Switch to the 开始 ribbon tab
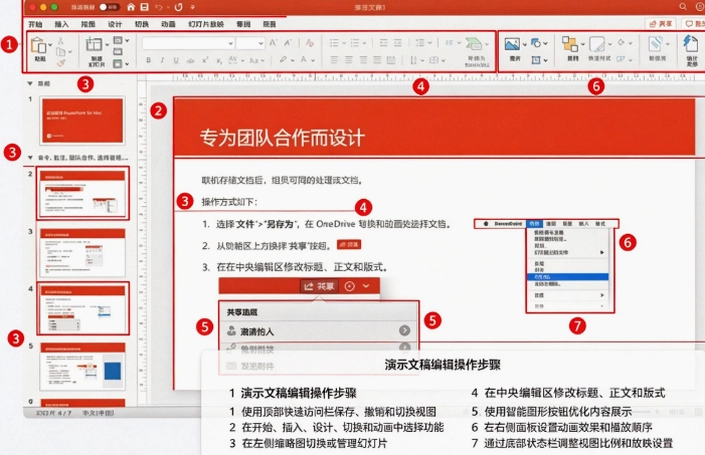Screen dimensions: 705x455 (x=35, y=24)
